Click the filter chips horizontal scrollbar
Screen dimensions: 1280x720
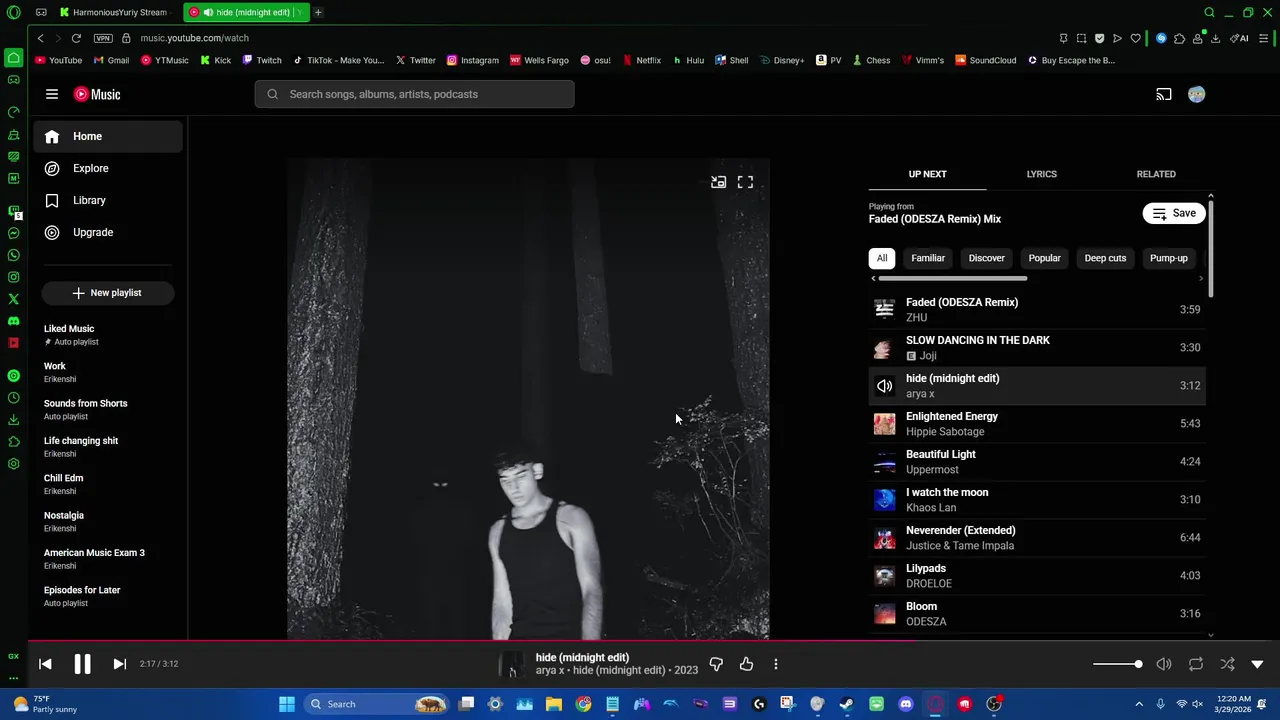tap(952, 279)
